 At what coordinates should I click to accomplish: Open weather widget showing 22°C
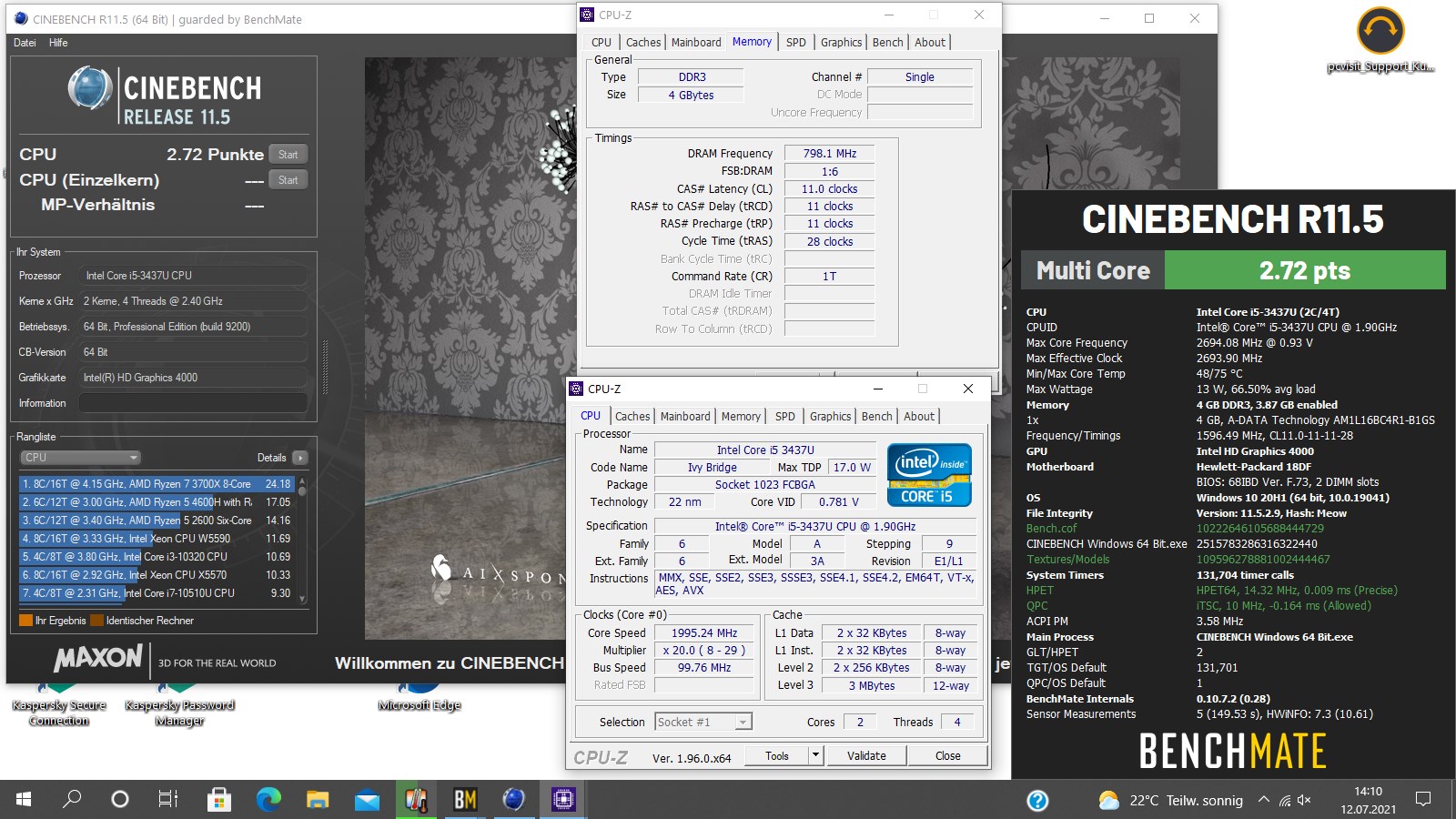[1170, 801]
